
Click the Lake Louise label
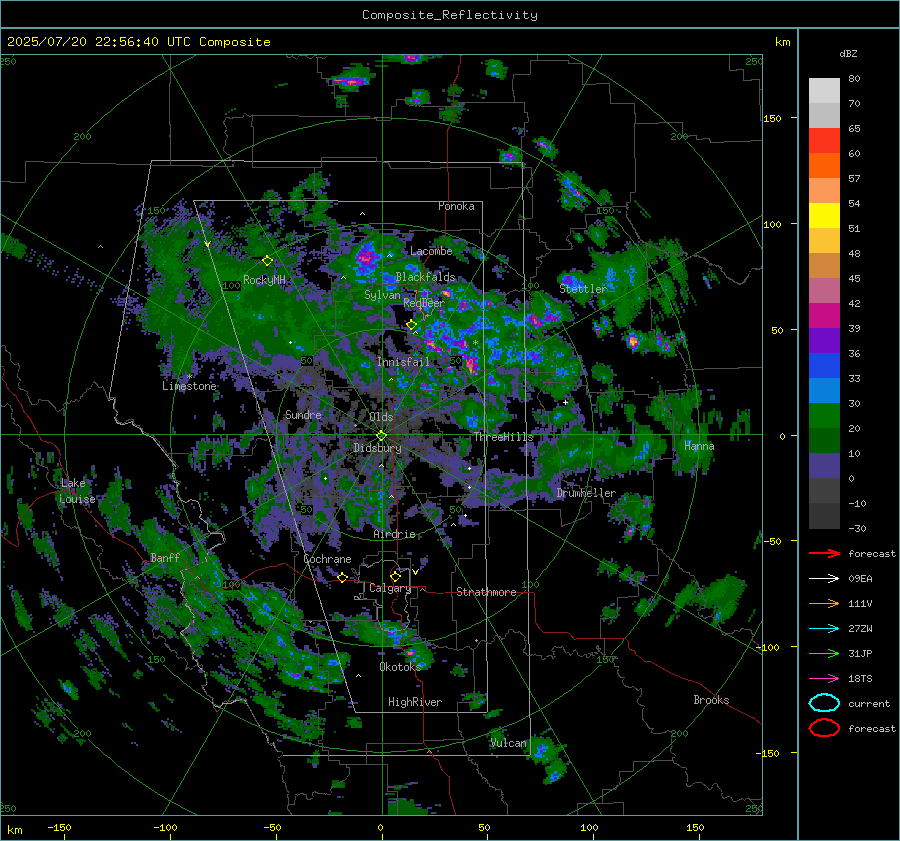pyautogui.click(x=77, y=491)
